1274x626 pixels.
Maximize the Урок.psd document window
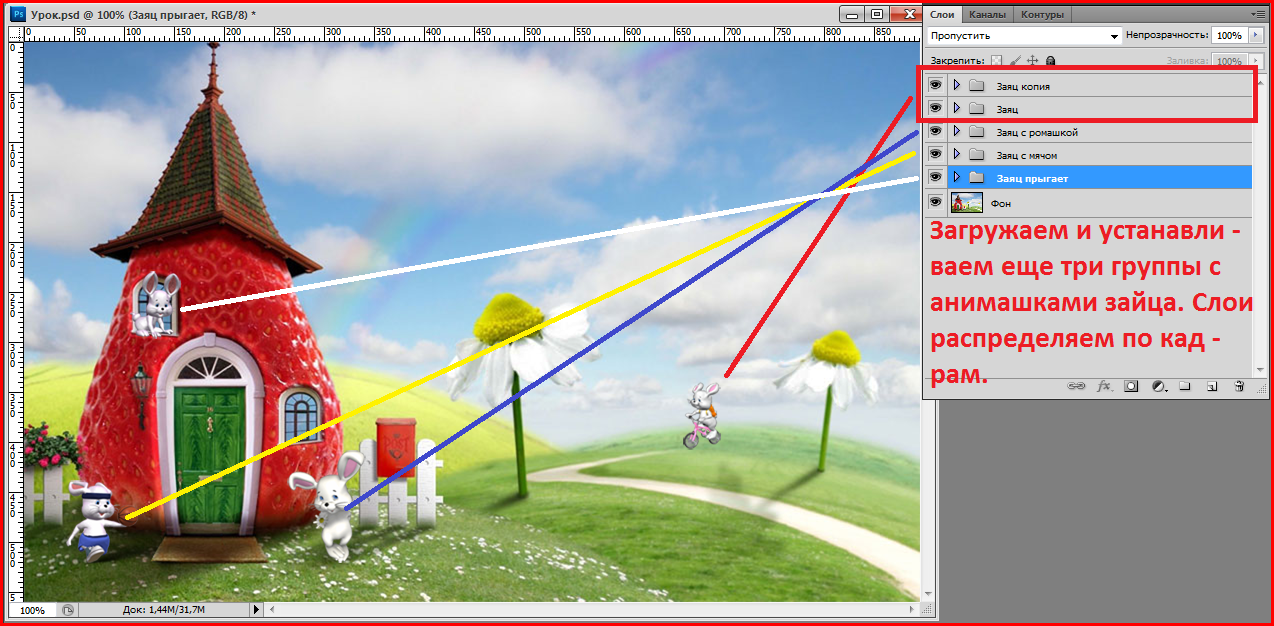click(877, 14)
